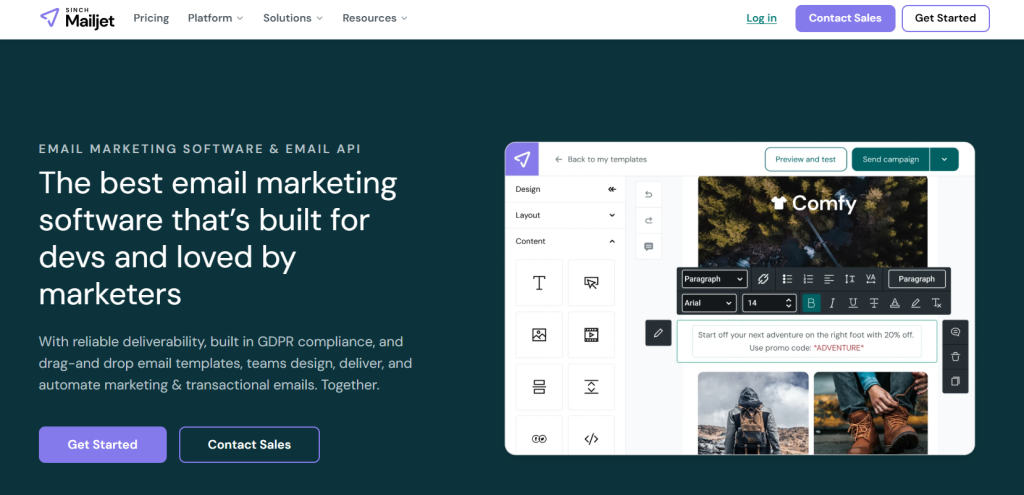Toggle Strikethrough formatting
Viewport: 1024px width, 495px height.
(x=874, y=303)
